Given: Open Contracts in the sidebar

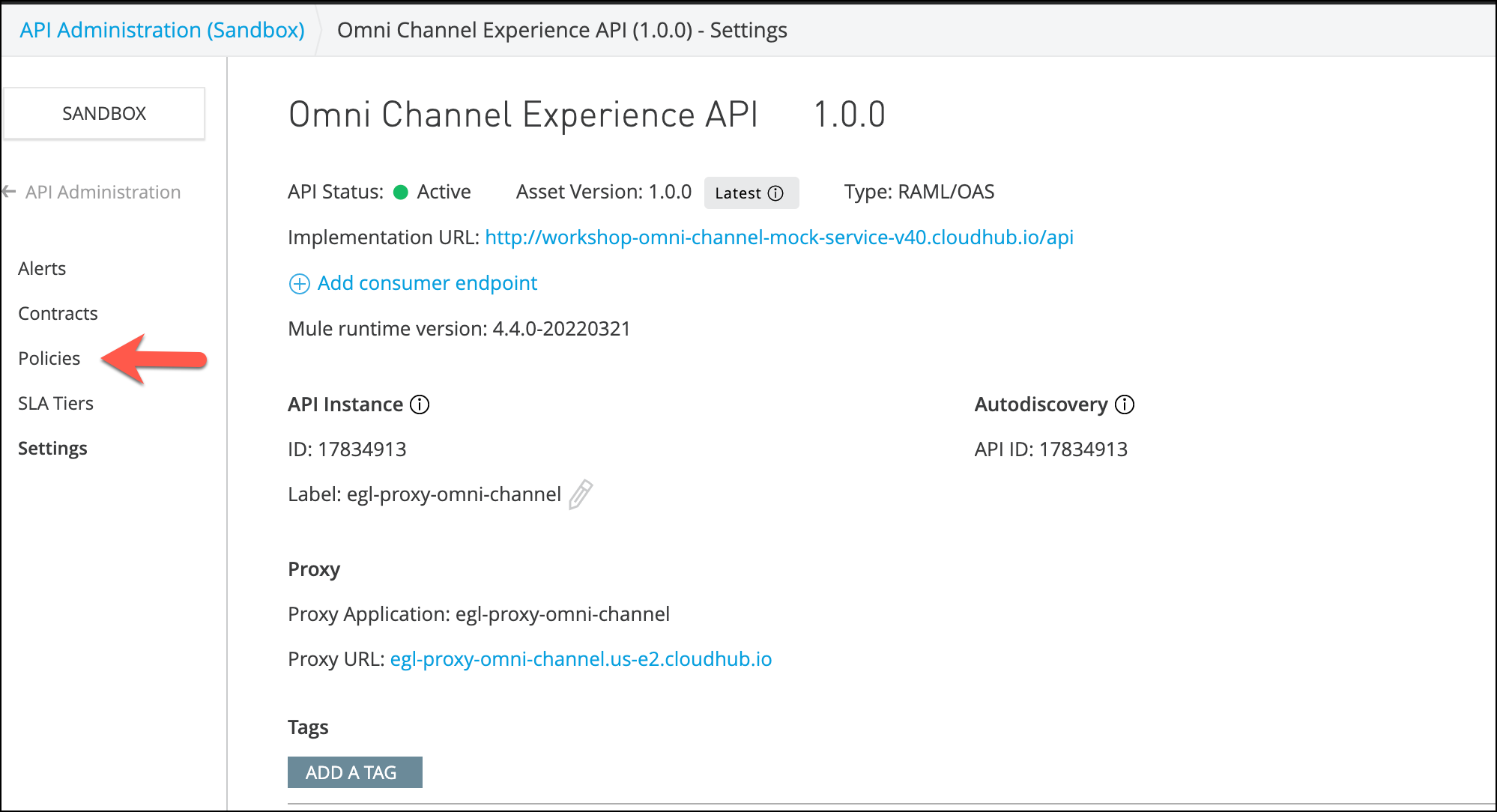Looking at the screenshot, I should click(x=58, y=313).
